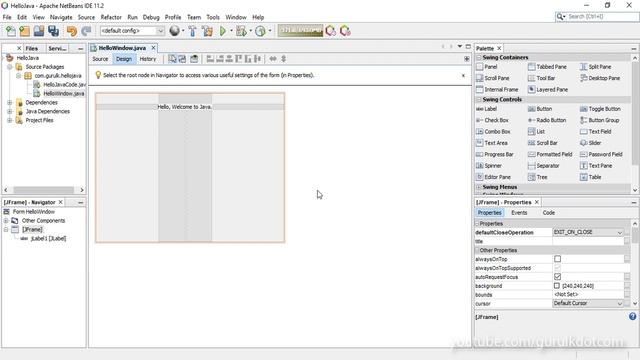The height and width of the screenshot is (360, 640).
Task: Close the HelloWindow.java editor tab
Action: 153,48
